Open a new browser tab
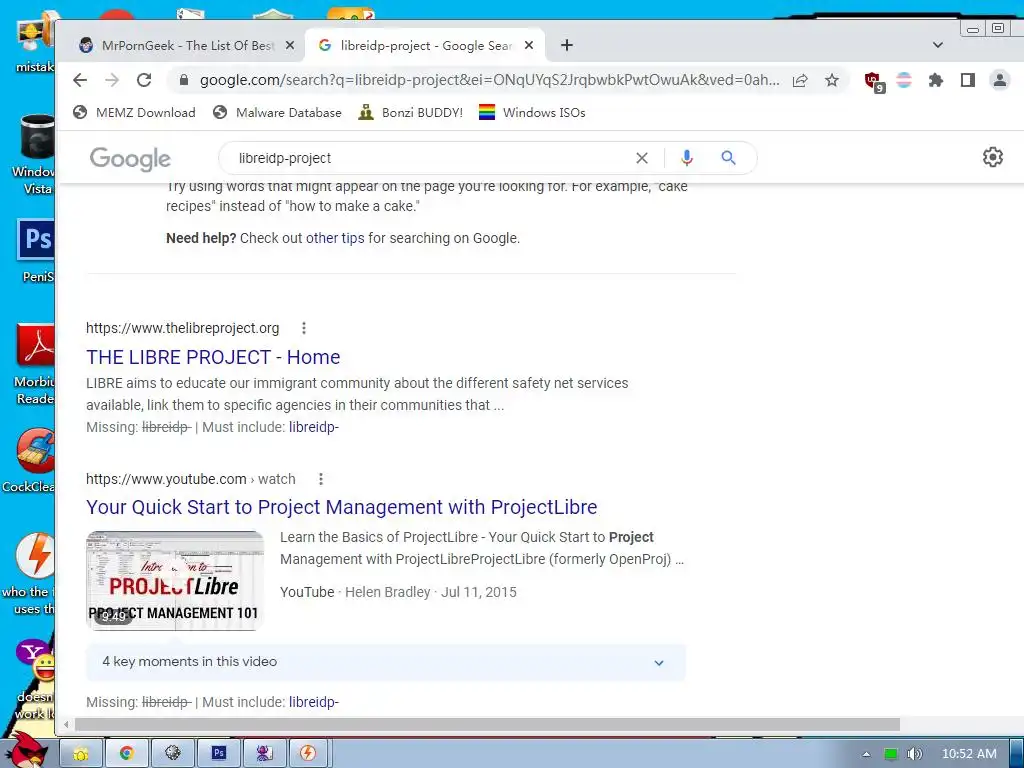Image resolution: width=1024 pixels, height=768 pixels. point(567,45)
